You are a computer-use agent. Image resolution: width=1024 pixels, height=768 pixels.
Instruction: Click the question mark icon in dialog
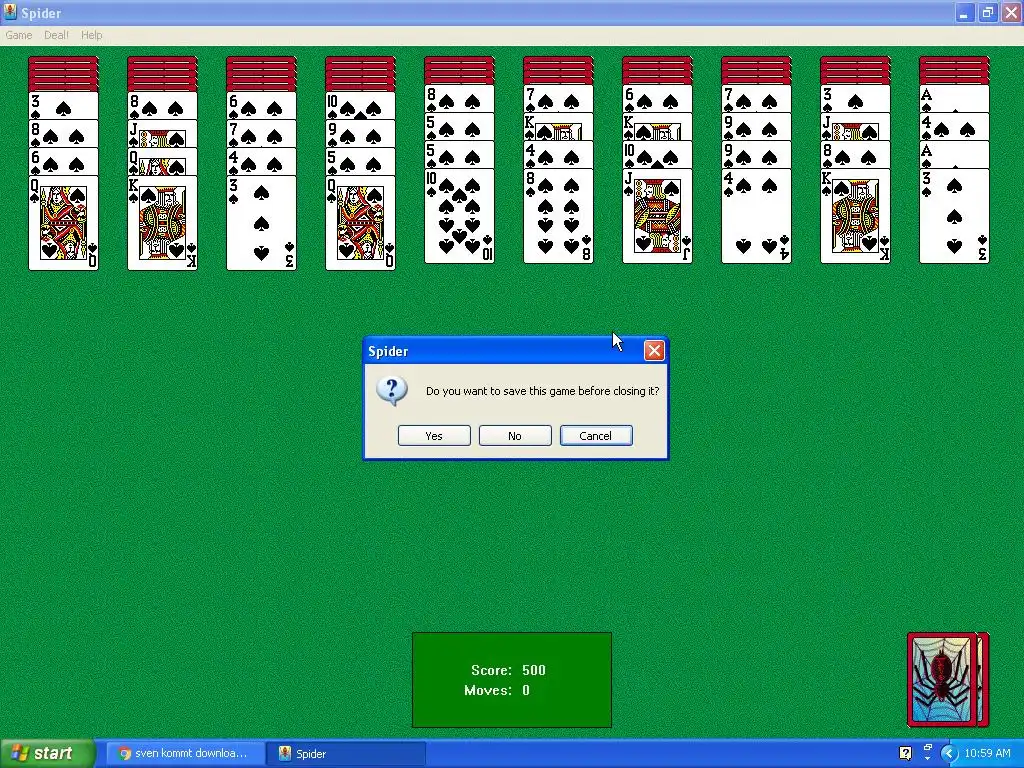point(392,391)
